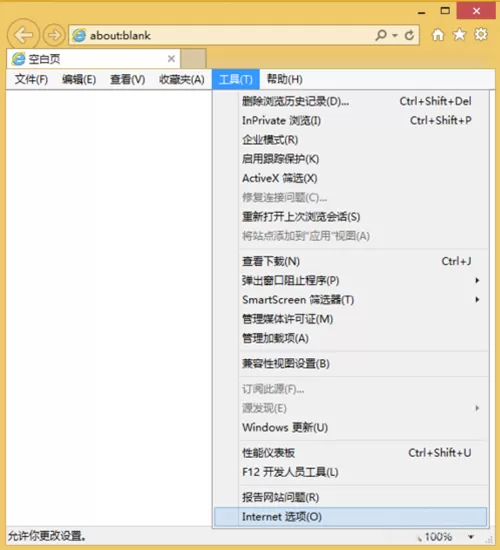
Task: Select Windows 更新(U)
Action: pos(351,428)
